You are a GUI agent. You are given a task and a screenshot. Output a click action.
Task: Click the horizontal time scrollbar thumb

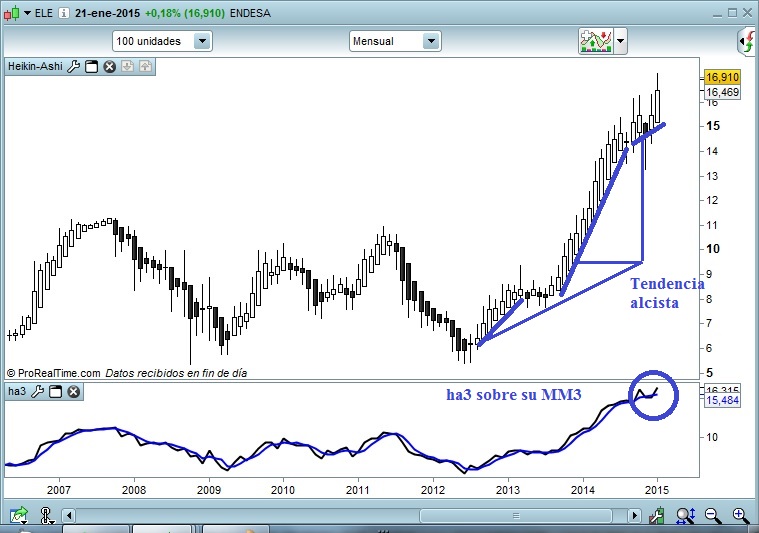click(516, 516)
